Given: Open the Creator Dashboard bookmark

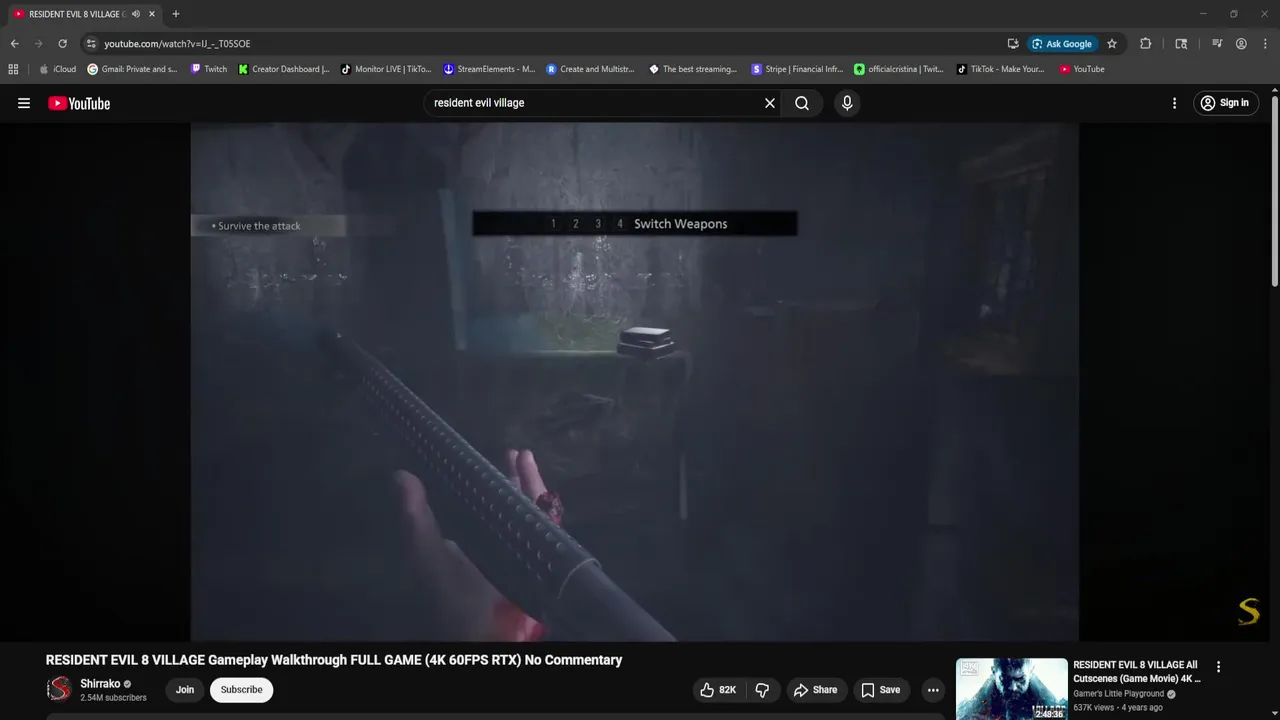Looking at the screenshot, I should 284,69.
